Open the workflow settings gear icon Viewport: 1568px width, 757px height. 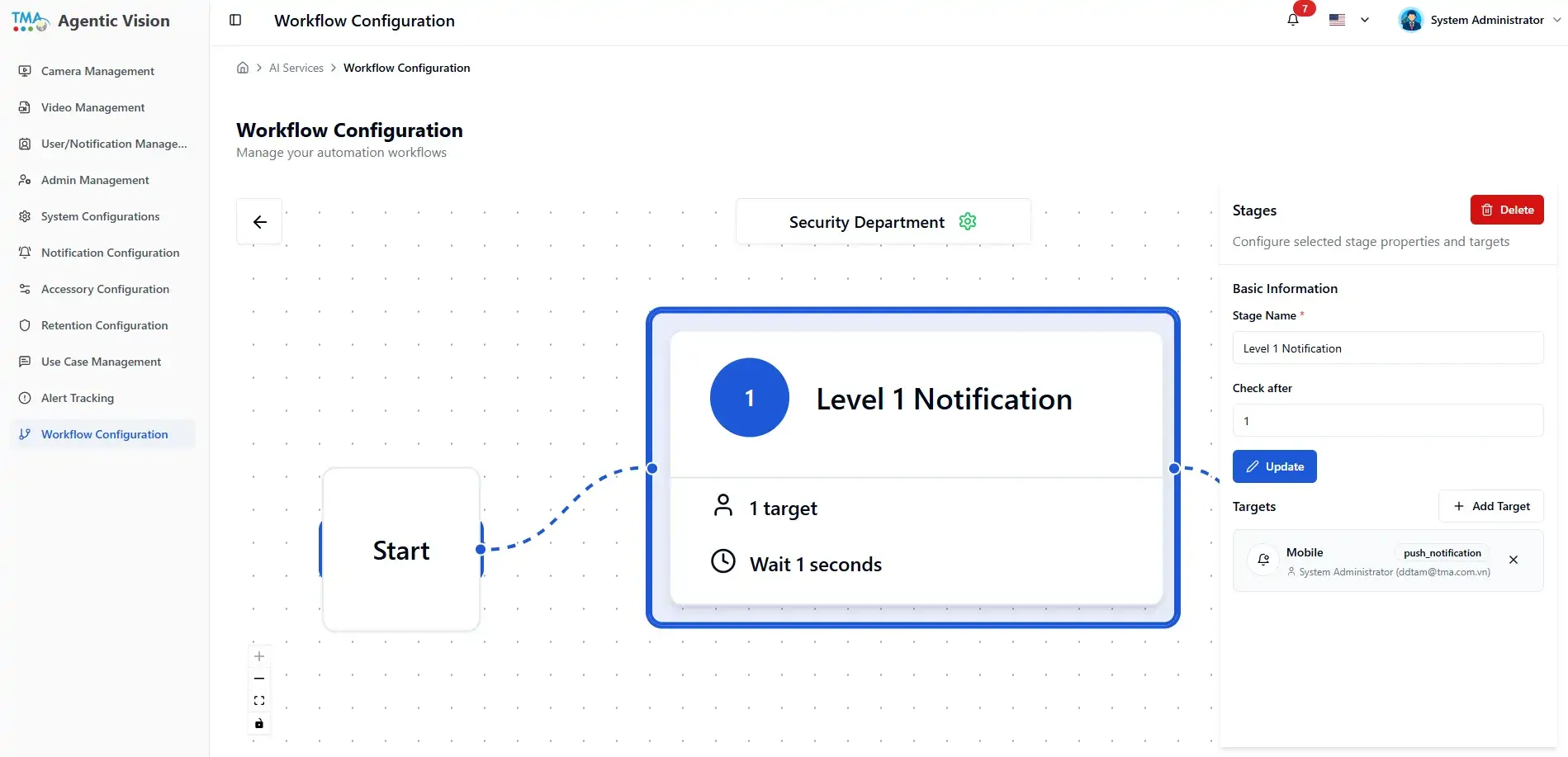[x=968, y=221]
